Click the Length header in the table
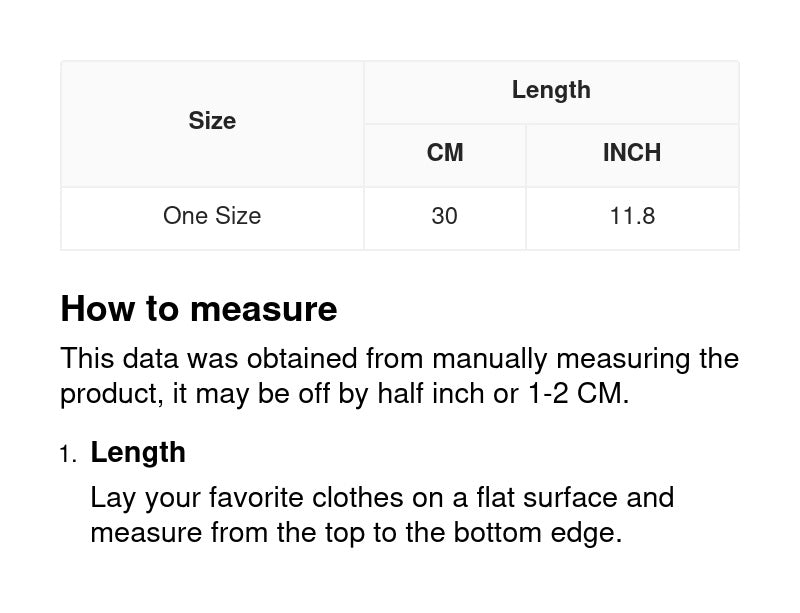800x613 pixels. click(x=551, y=90)
